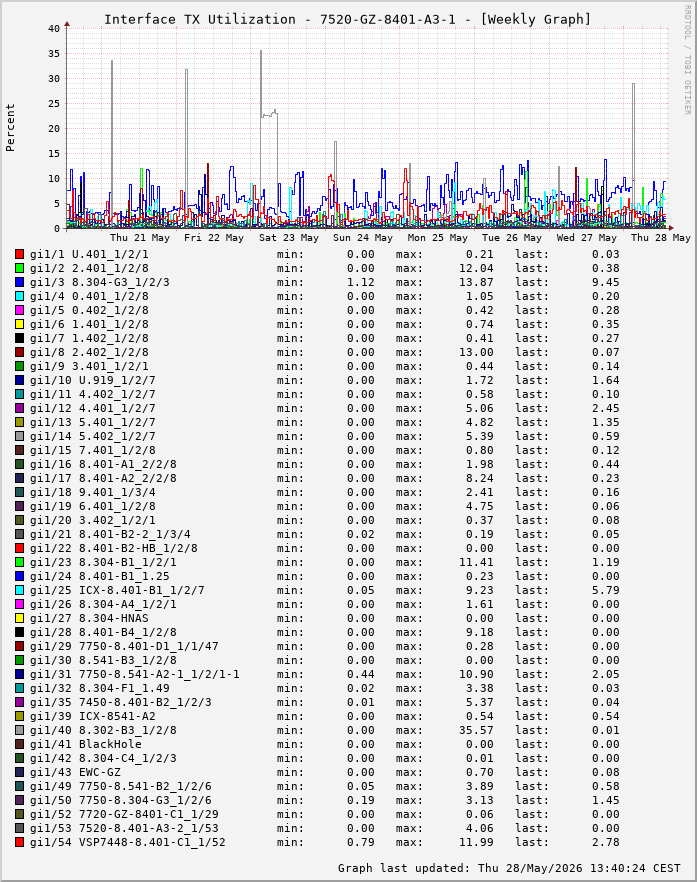This screenshot has width=697, height=882.
Task: Click the max value 12.04 for gi1/2
Action: tap(476, 268)
